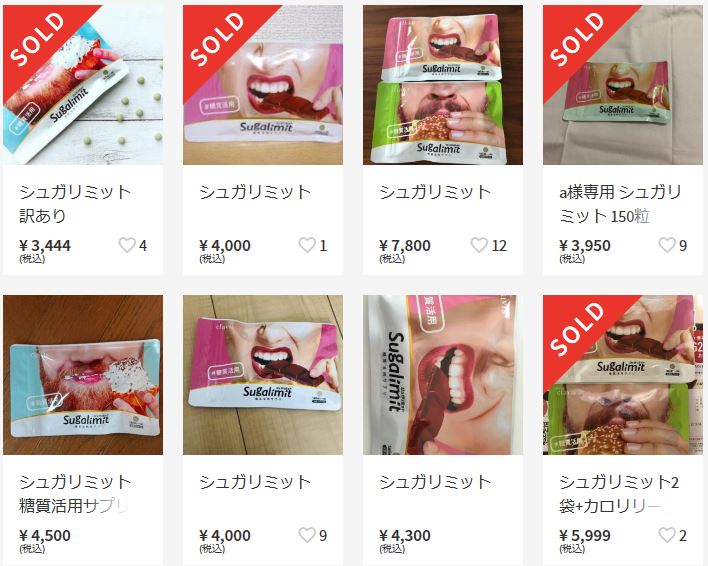Open the a様専用 listing image
The height and width of the screenshot is (566, 708).
(x=623, y=85)
